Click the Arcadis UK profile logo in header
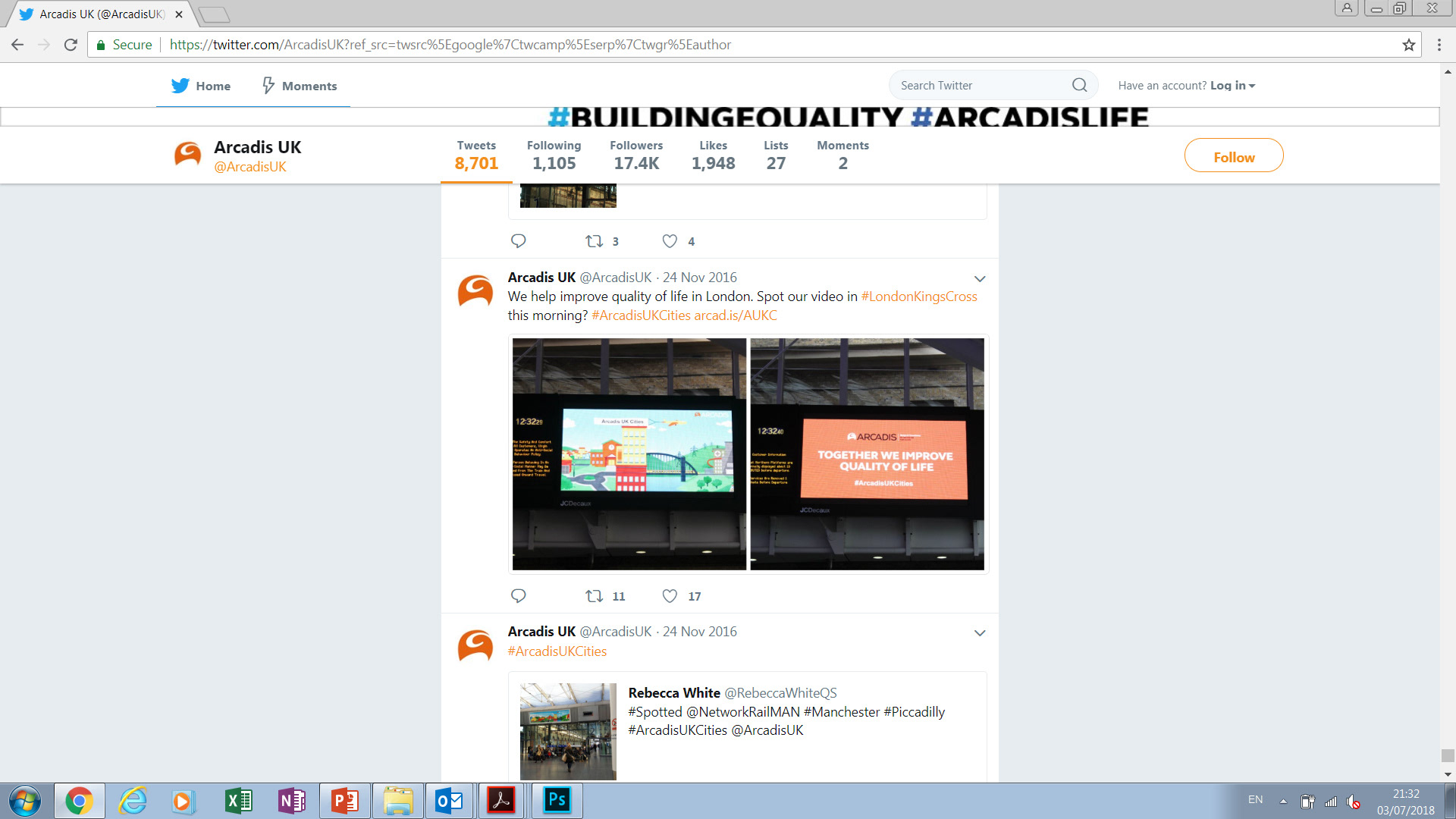This screenshot has width=1456, height=819. 187,154
